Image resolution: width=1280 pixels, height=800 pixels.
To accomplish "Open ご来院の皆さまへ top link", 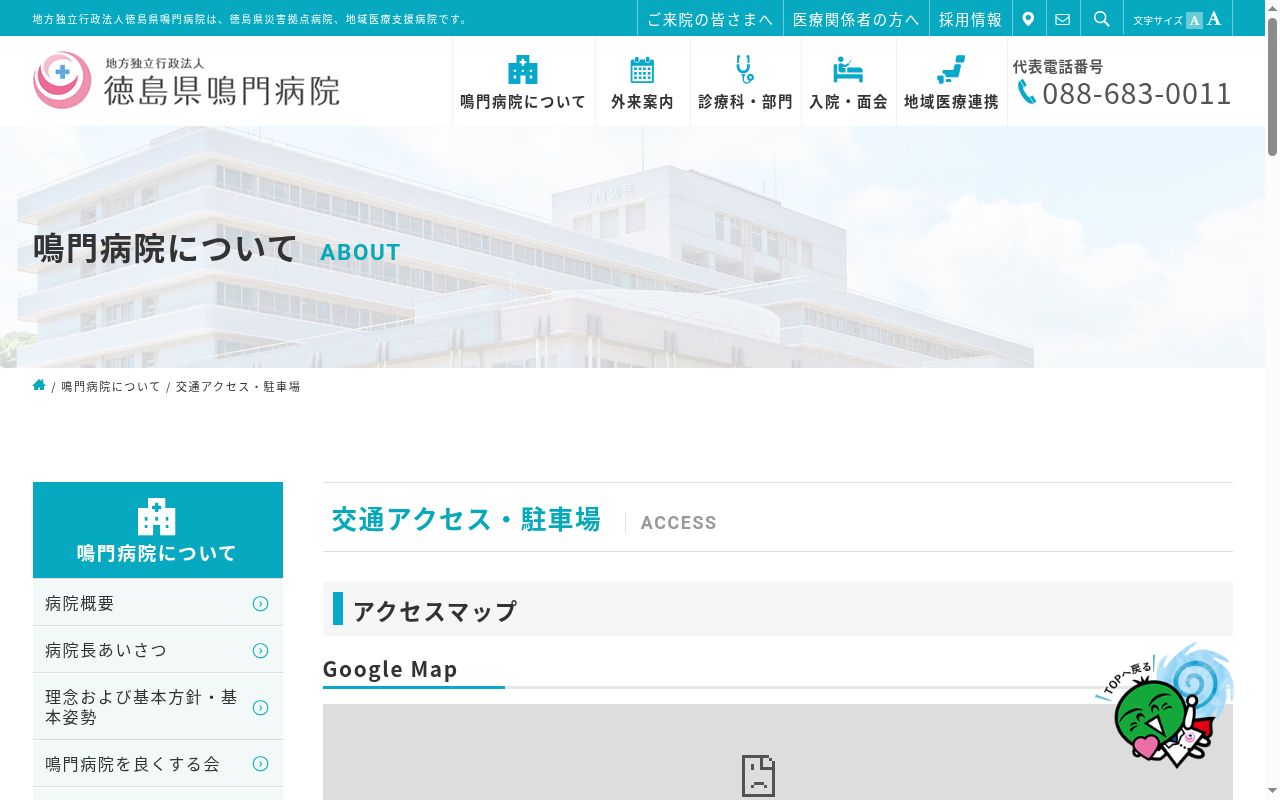I will 710,19.
